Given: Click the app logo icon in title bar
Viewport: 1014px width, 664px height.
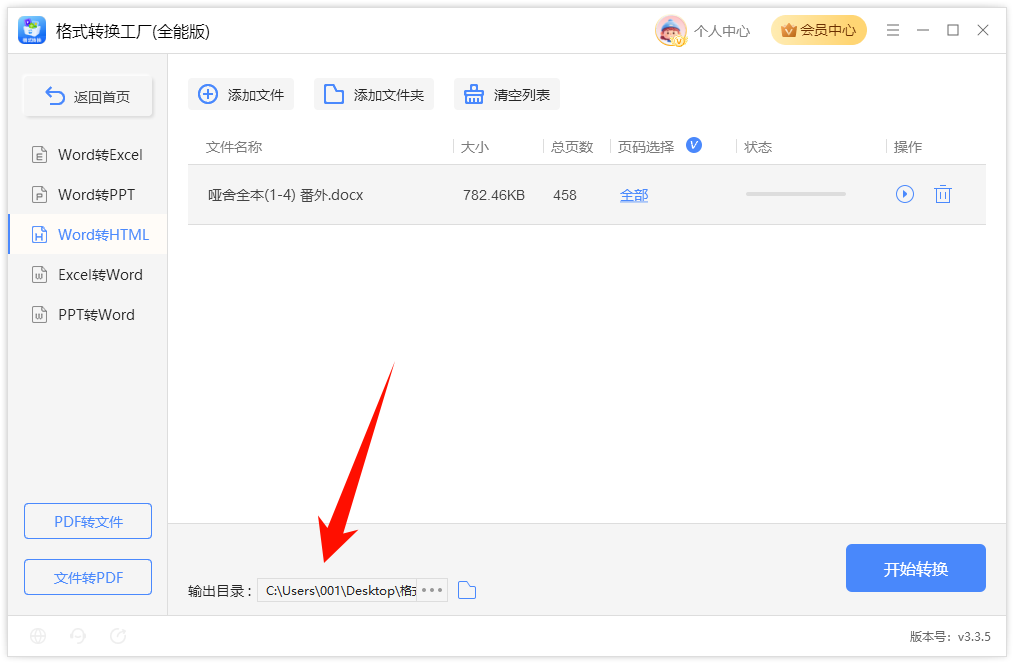Looking at the screenshot, I should click(32, 30).
